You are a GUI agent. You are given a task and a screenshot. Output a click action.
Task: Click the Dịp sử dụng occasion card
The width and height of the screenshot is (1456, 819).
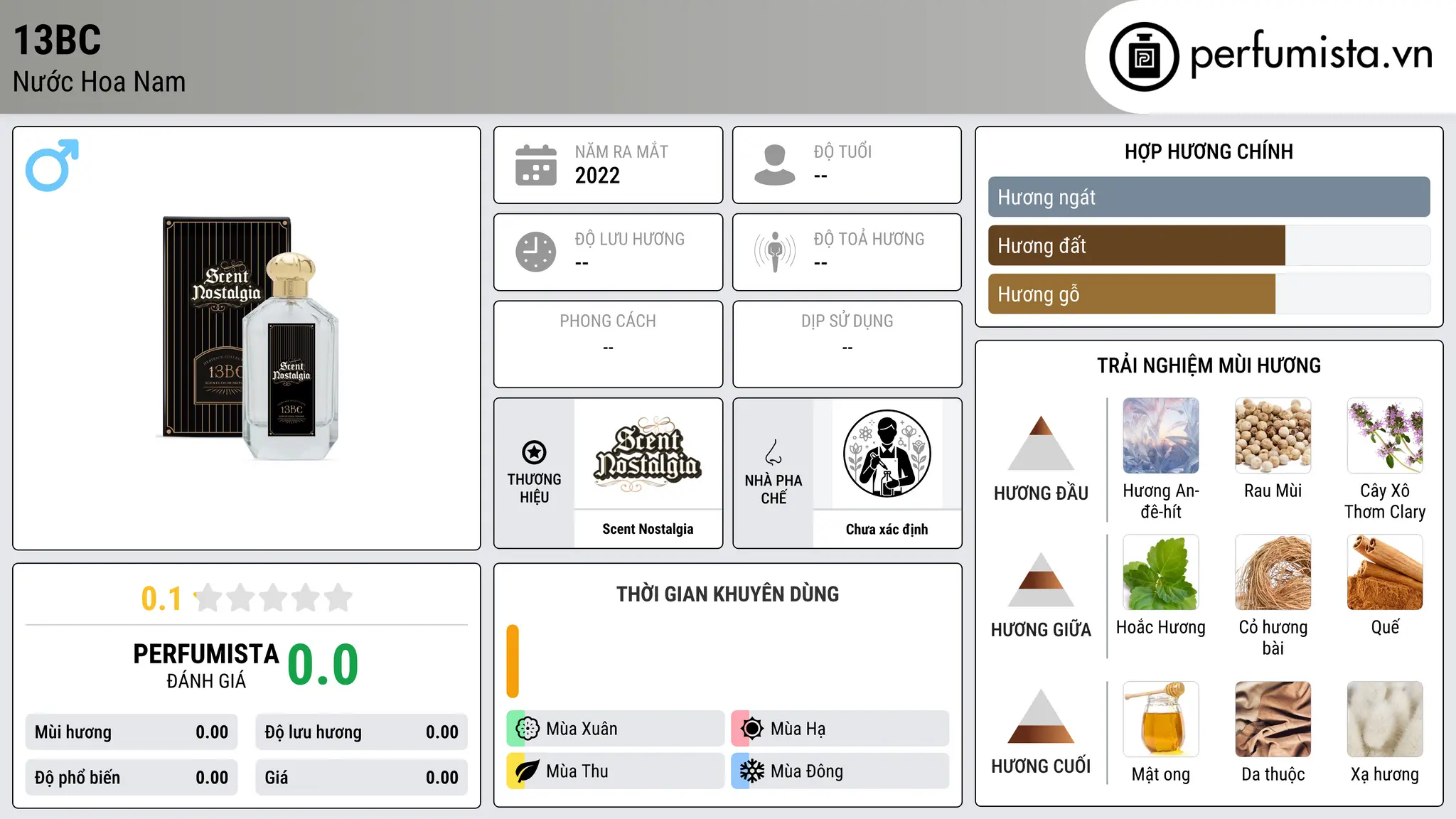(847, 344)
